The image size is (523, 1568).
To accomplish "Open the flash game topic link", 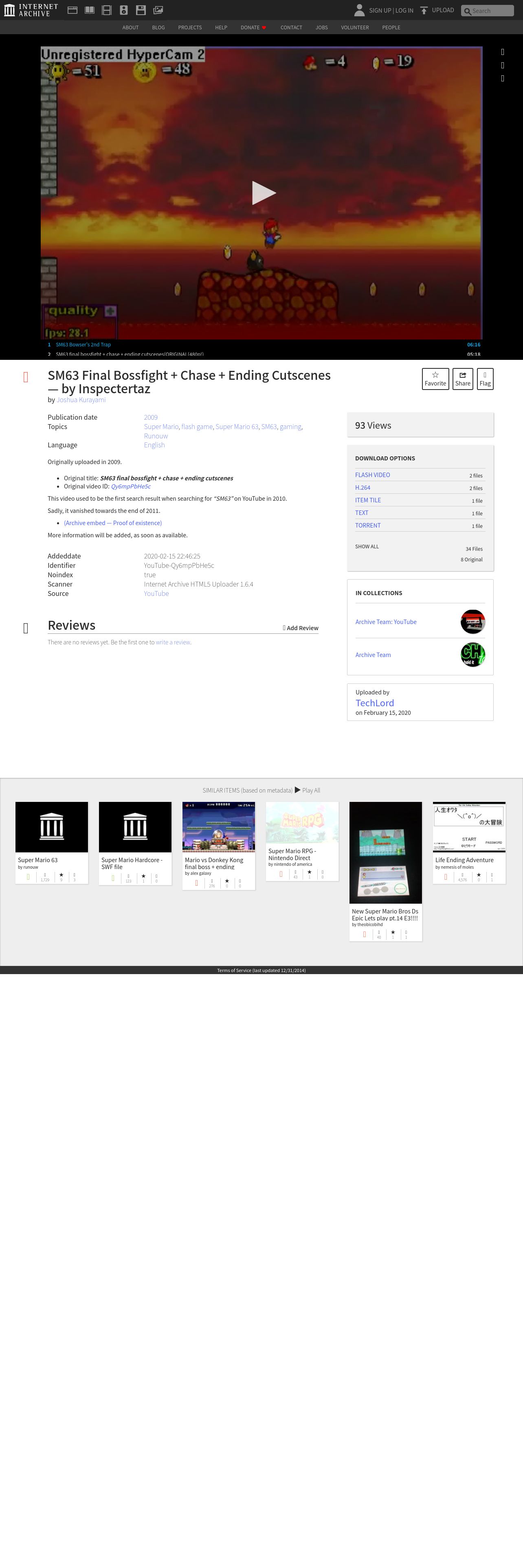I will (197, 427).
